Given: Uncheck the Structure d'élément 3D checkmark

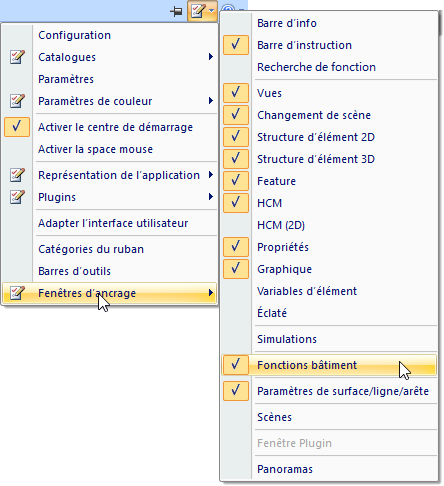Looking at the screenshot, I should pos(236,159).
